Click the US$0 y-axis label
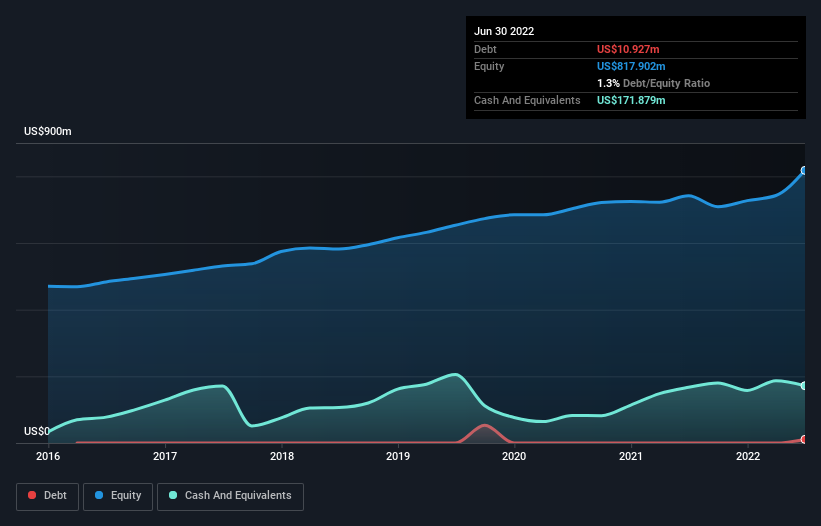 coord(37,431)
